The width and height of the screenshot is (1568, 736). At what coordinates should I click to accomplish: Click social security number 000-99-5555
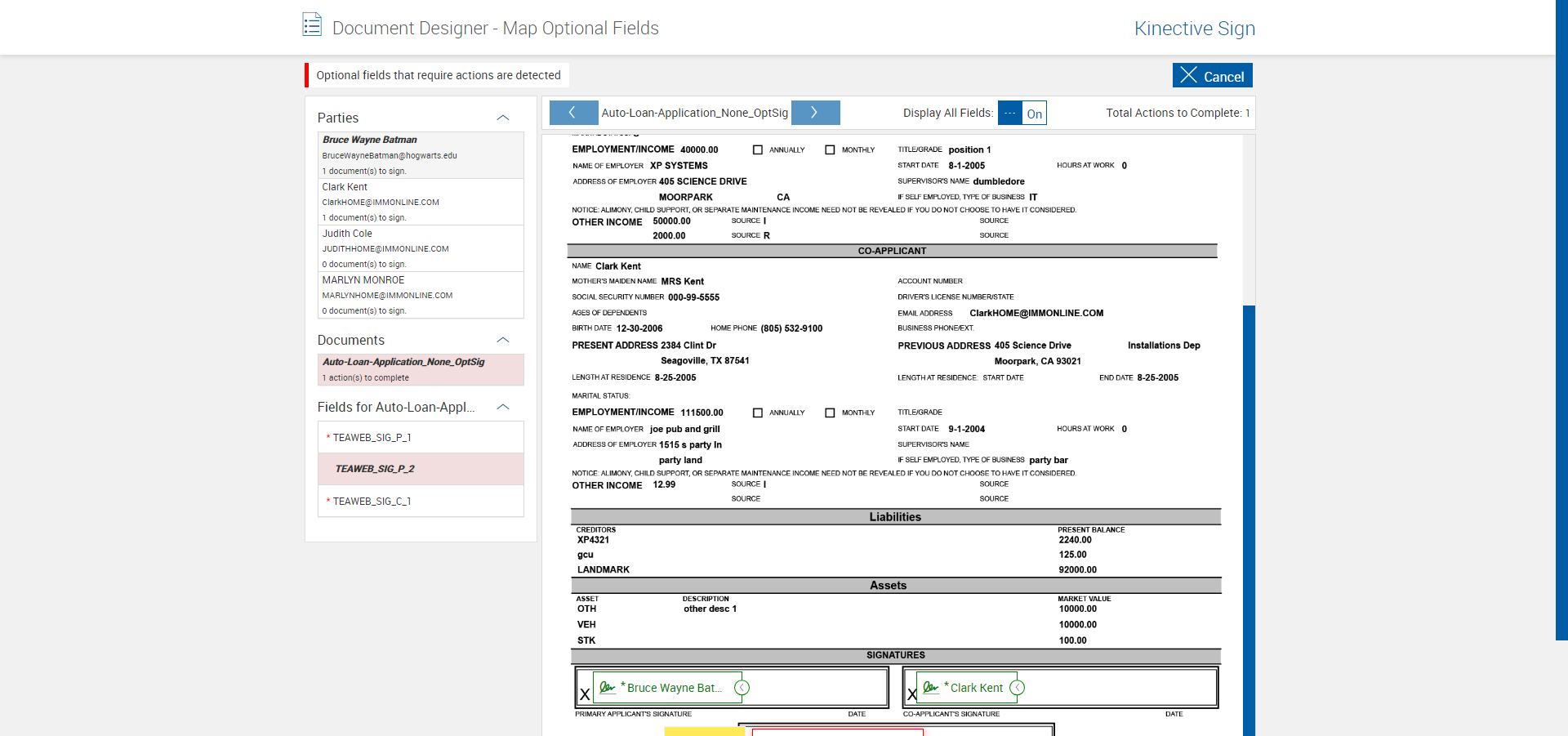(x=694, y=297)
